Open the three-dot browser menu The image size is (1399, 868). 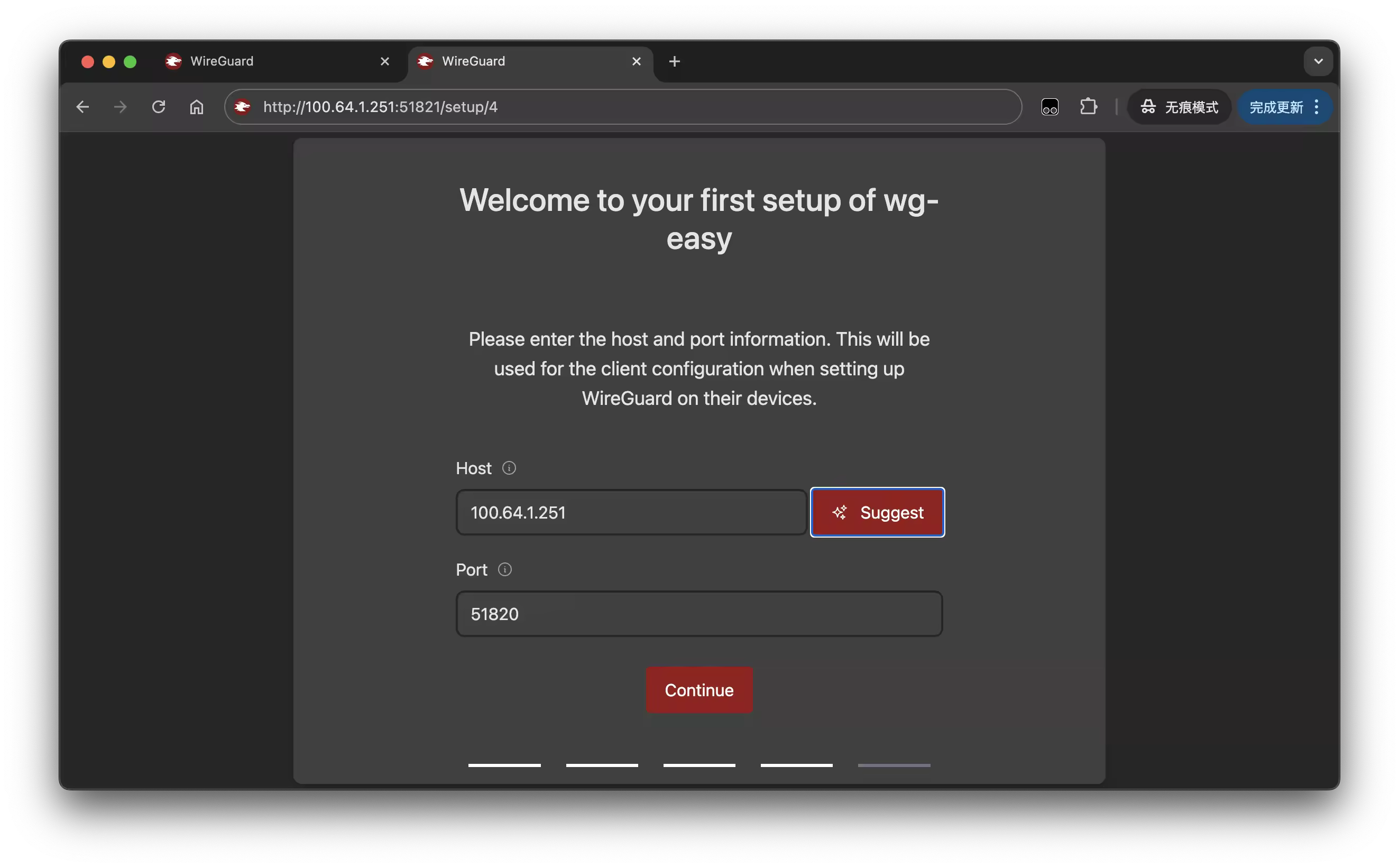click(x=1317, y=107)
